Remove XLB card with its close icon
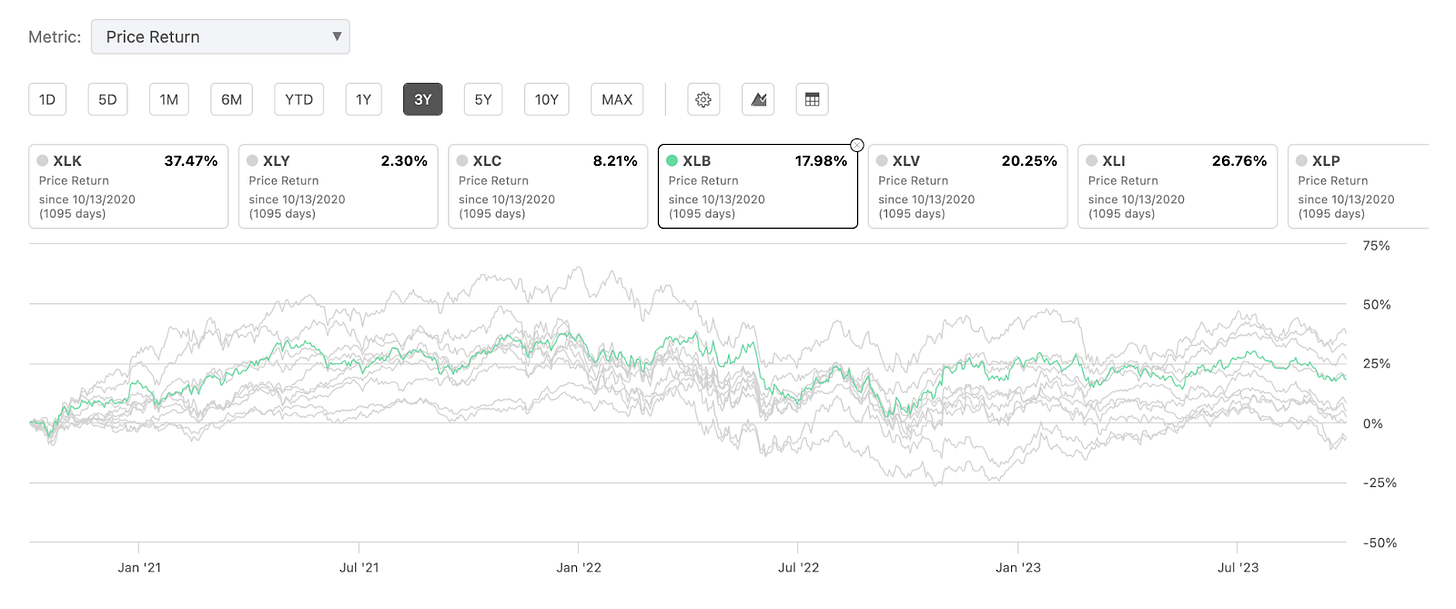The height and width of the screenshot is (609, 1456). [857, 145]
